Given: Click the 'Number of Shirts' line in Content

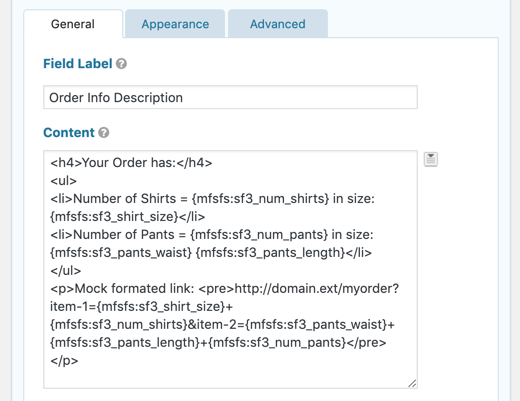Looking at the screenshot, I should coord(213,199).
